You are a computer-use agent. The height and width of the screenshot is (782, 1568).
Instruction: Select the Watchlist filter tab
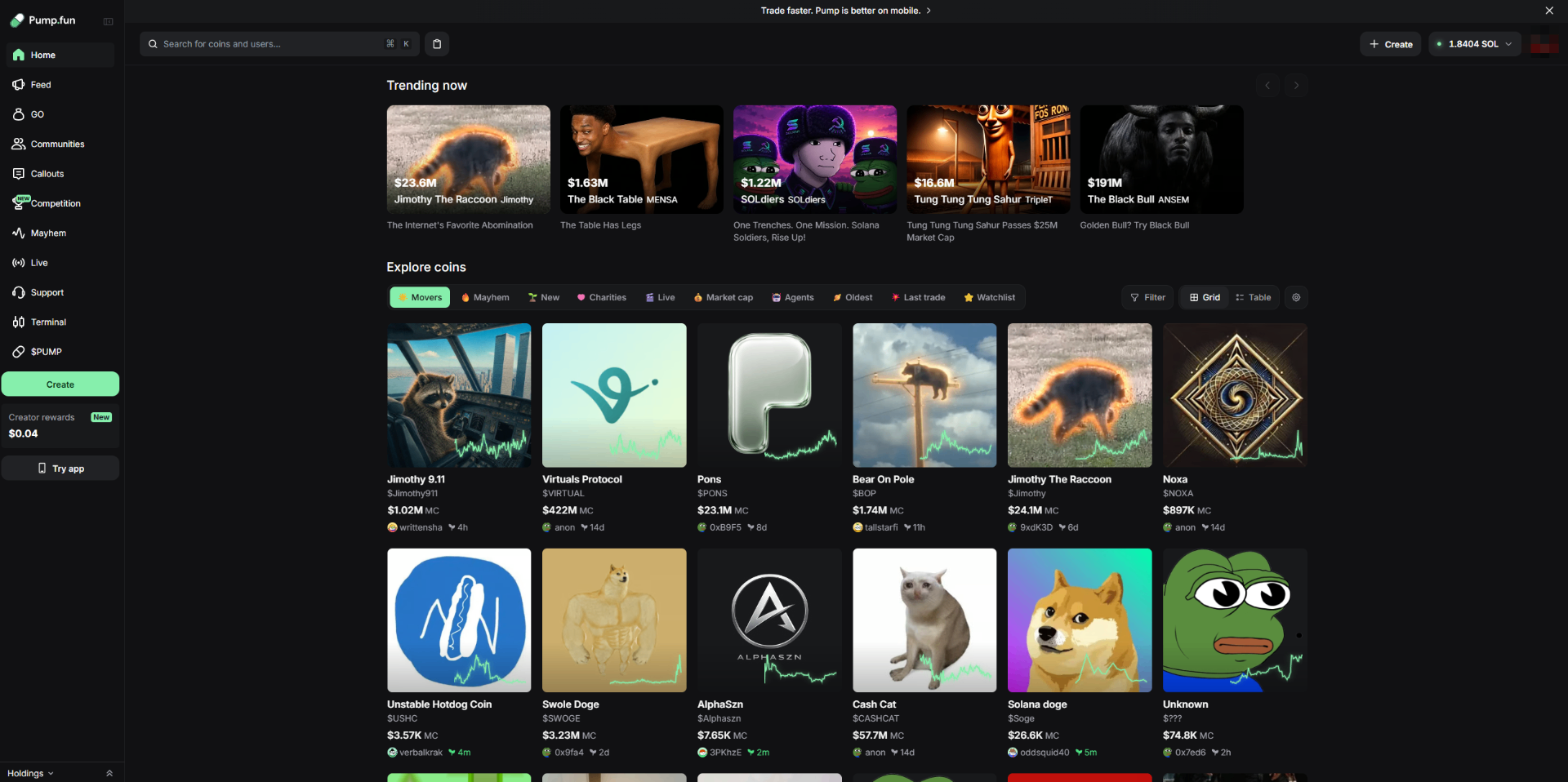pyautogui.click(x=990, y=297)
